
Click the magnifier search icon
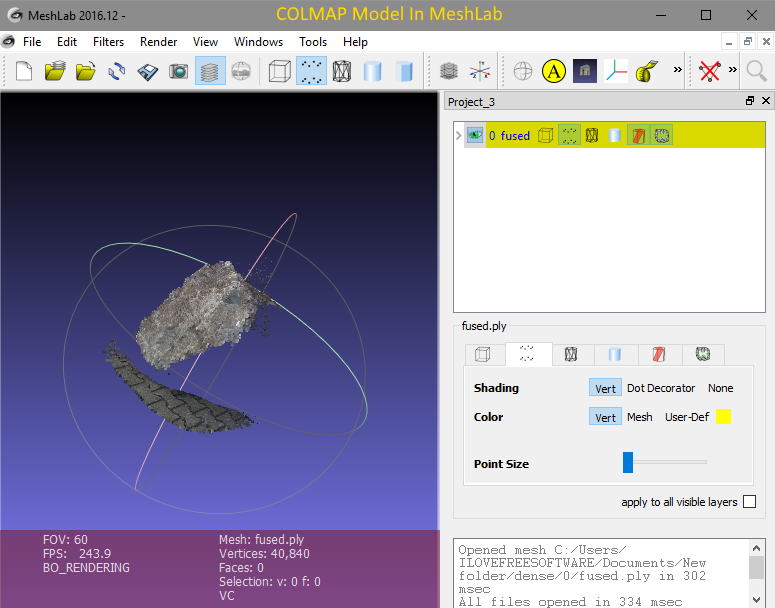[x=756, y=71]
